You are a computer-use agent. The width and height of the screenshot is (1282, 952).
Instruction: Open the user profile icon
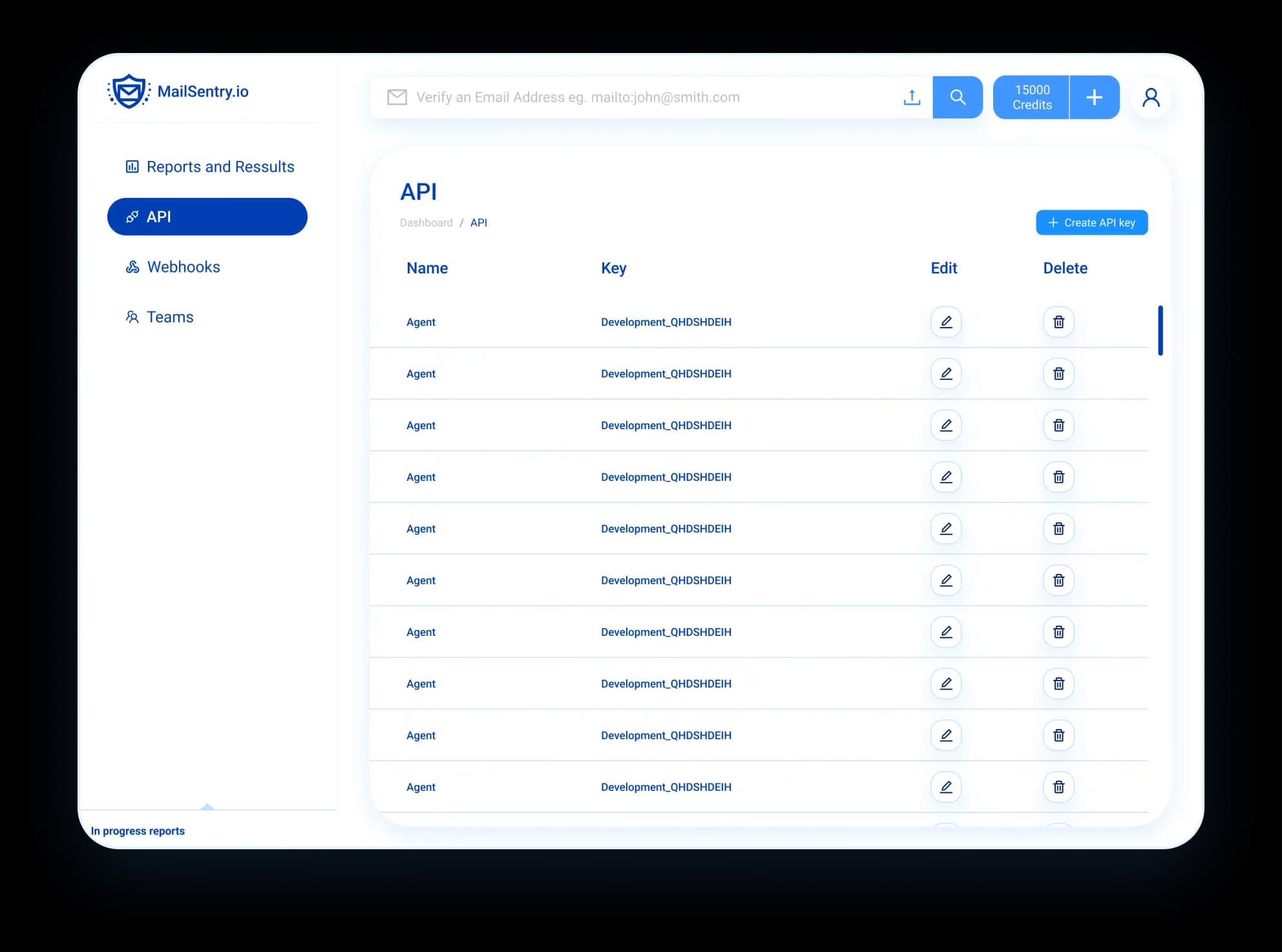tap(1151, 97)
